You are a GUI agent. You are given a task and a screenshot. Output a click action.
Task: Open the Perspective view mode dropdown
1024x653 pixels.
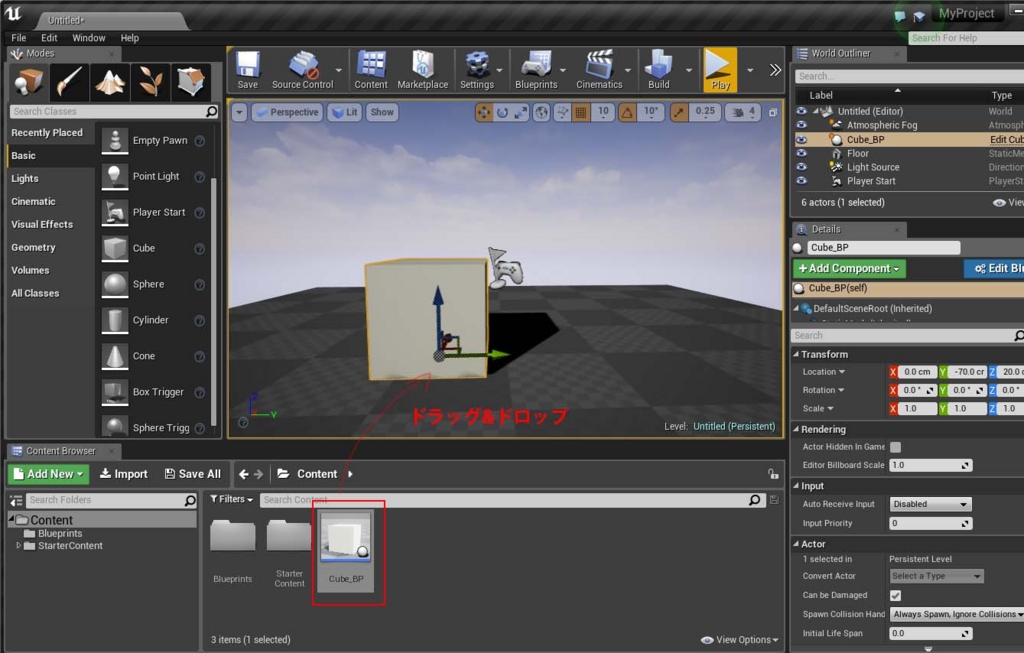click(287, 112)
